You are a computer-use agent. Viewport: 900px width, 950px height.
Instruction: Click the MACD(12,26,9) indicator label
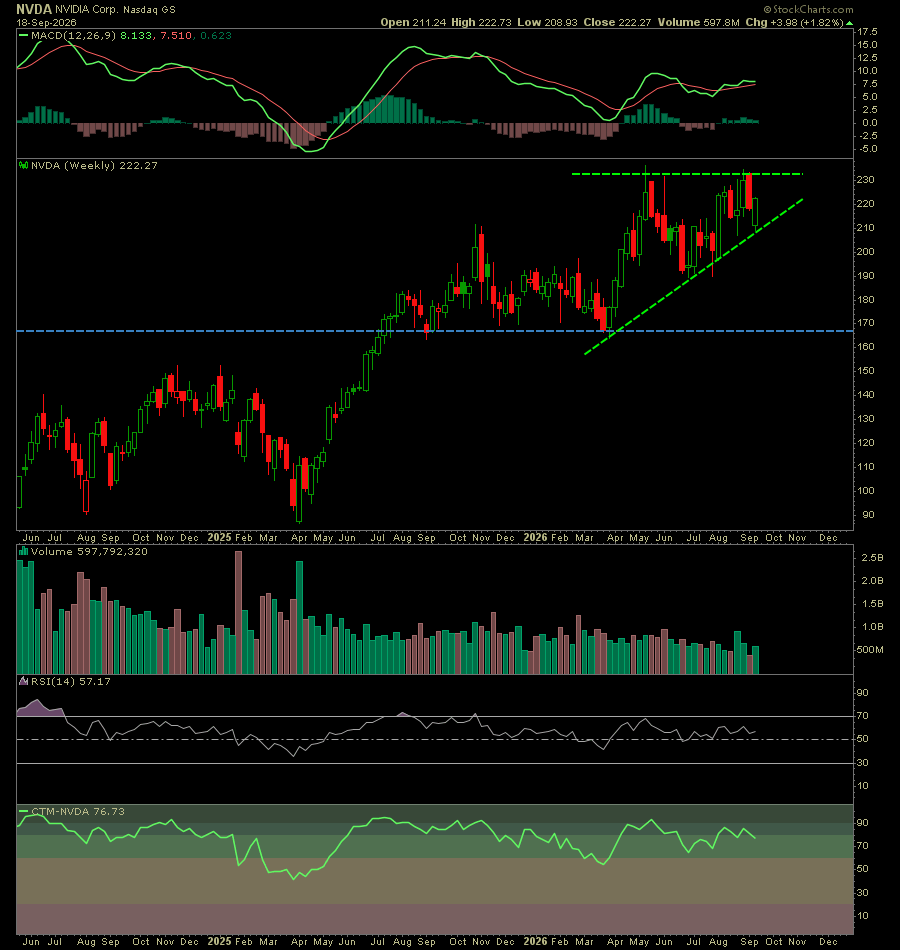[x=73, y=36]
